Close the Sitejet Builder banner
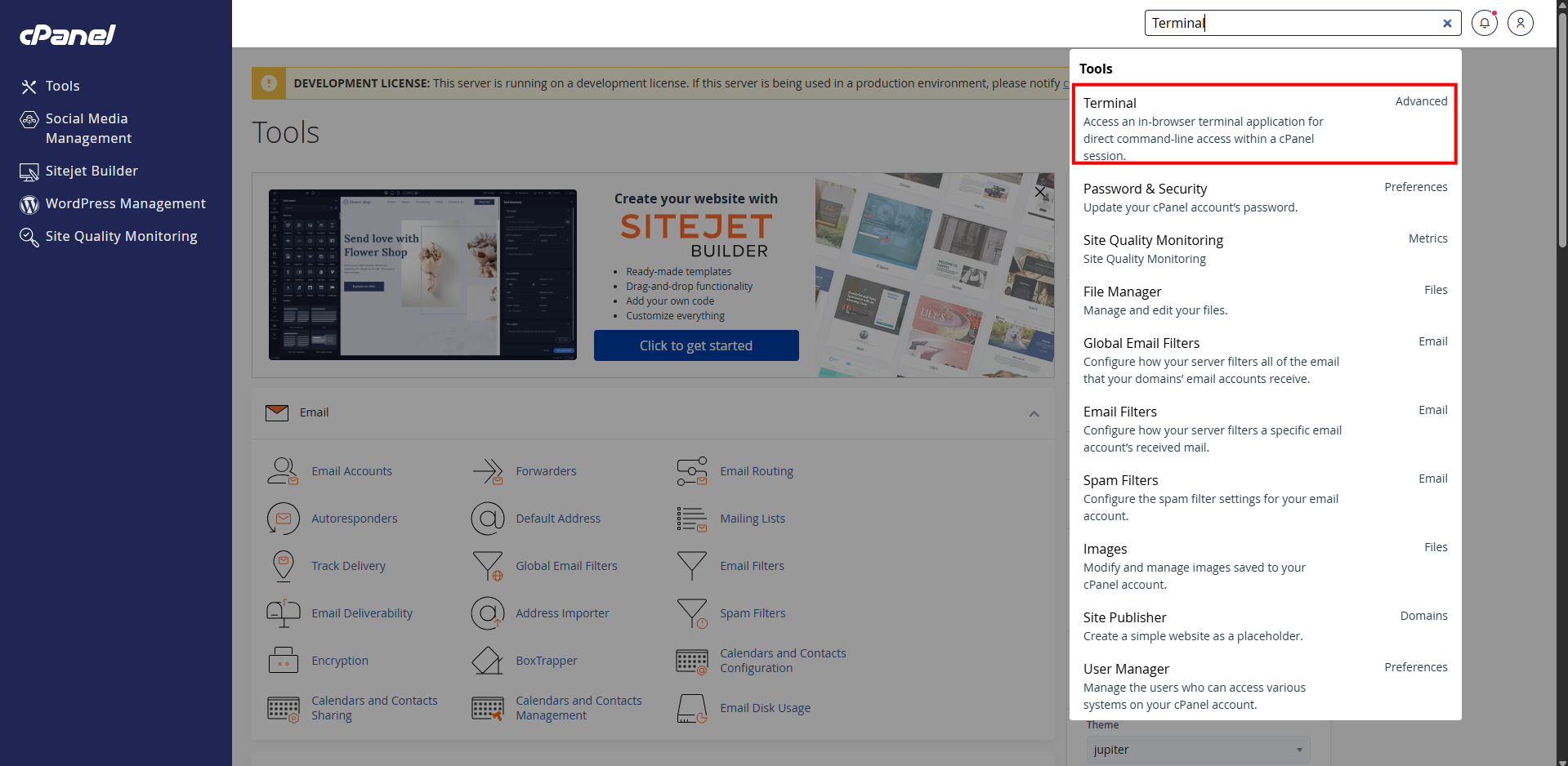The height and width of the screenshot is (766, 1568). 1040,192
